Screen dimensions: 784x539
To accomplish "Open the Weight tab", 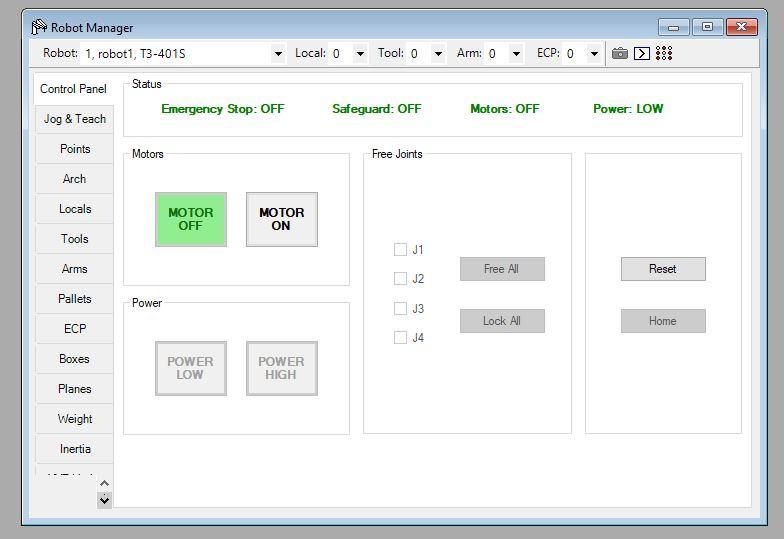I will point(74,419).
